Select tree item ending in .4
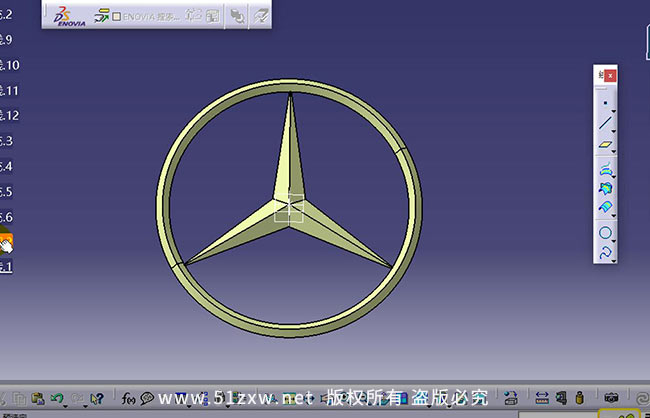Screen dimensions: 650x418 point(6,166)
